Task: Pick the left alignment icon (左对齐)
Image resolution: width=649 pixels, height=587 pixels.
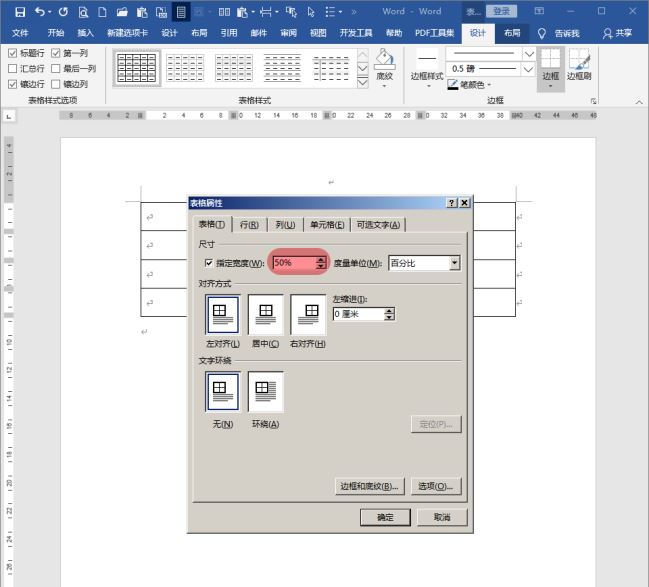Action: coord(222,314)
